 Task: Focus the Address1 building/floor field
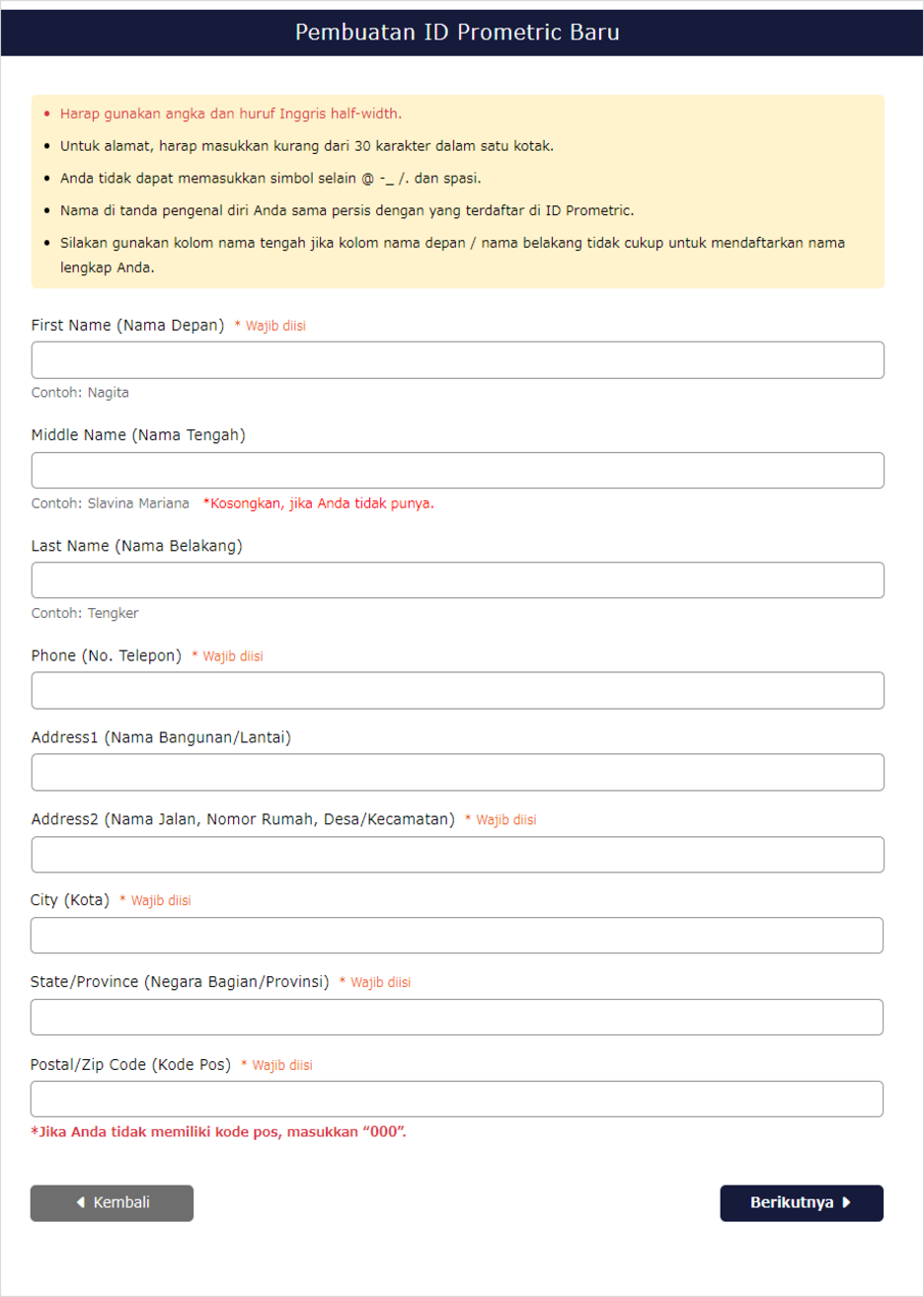click(x=457, y=773)
